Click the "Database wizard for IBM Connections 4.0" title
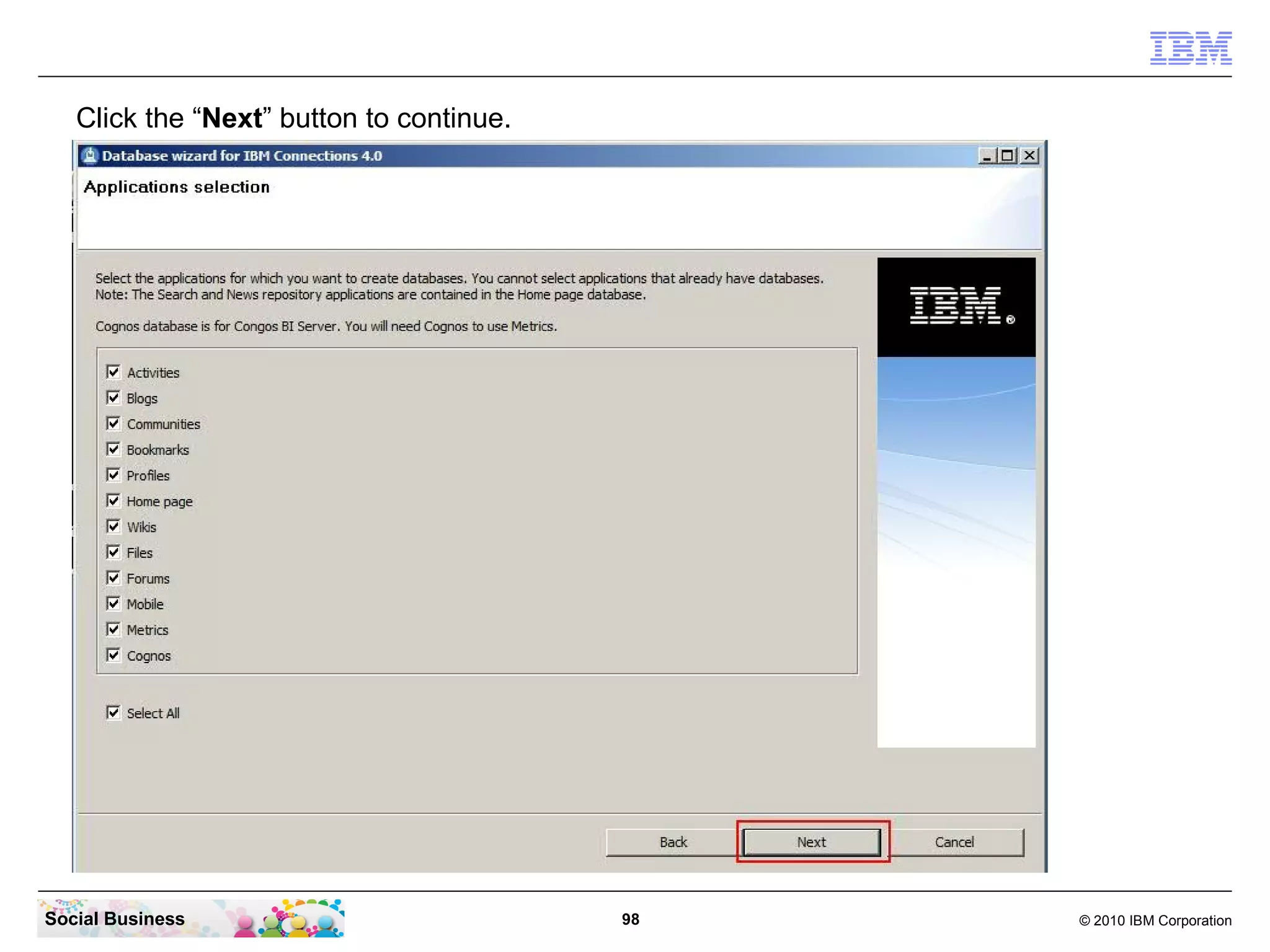1270x952 pixels. point(242,156)
